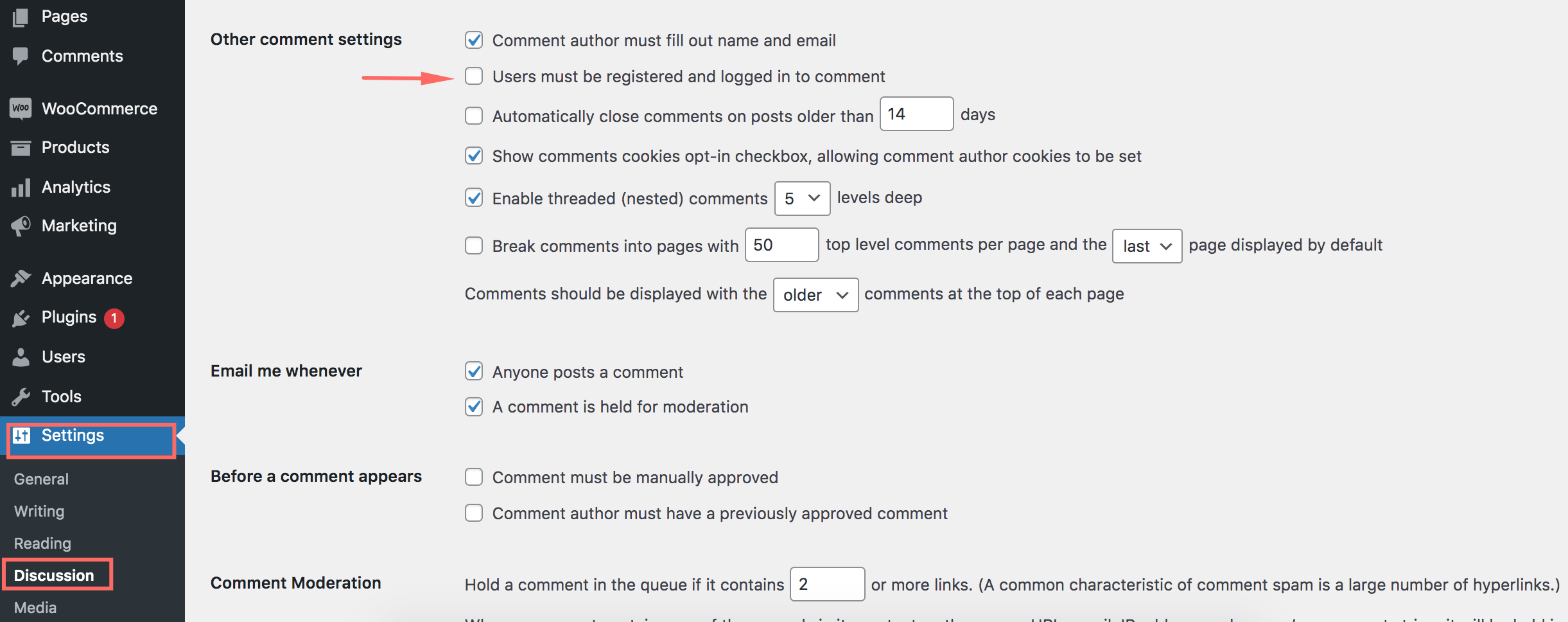Go to General settings link

(x=41, y=479)
